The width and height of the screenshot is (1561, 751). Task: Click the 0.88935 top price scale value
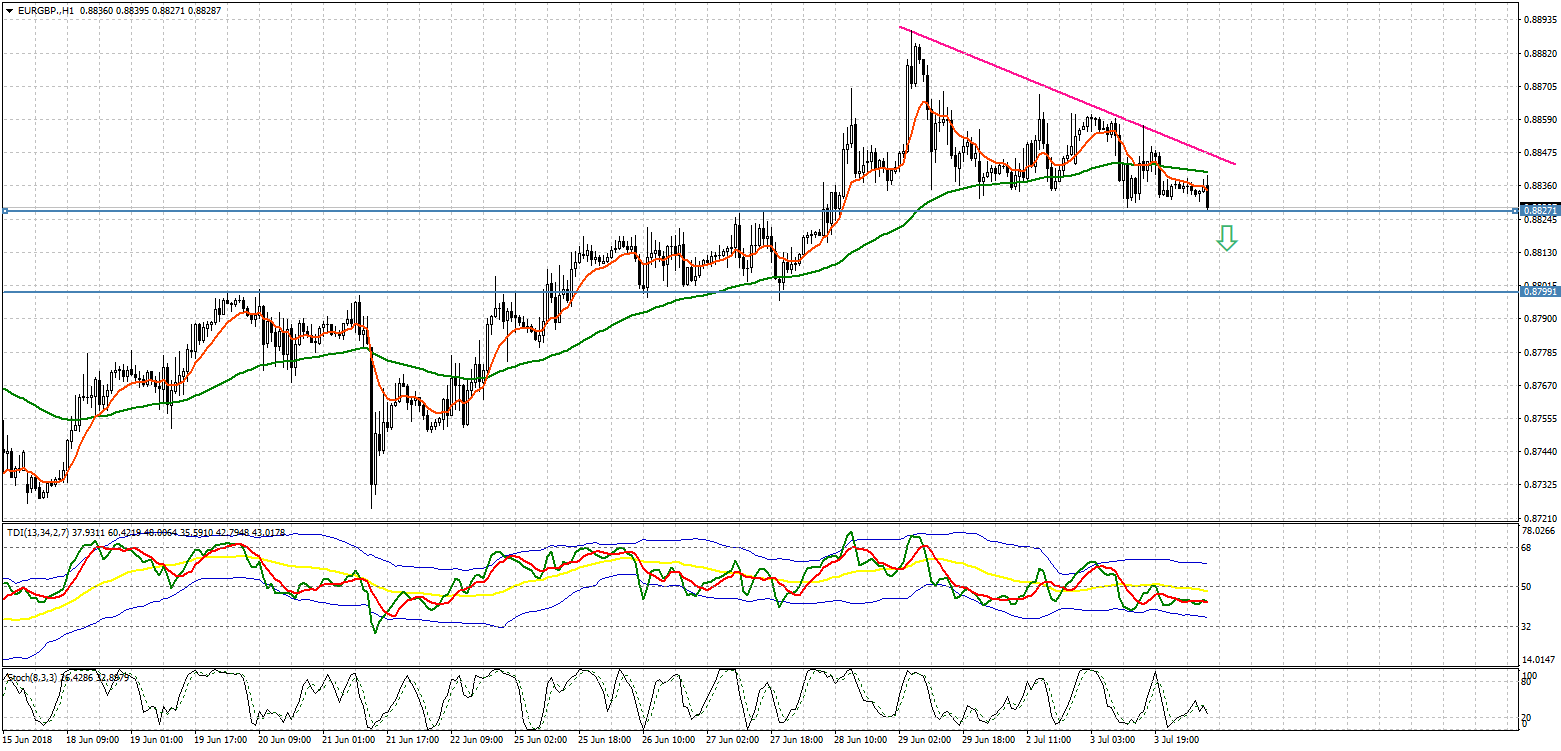(1537, 19)
